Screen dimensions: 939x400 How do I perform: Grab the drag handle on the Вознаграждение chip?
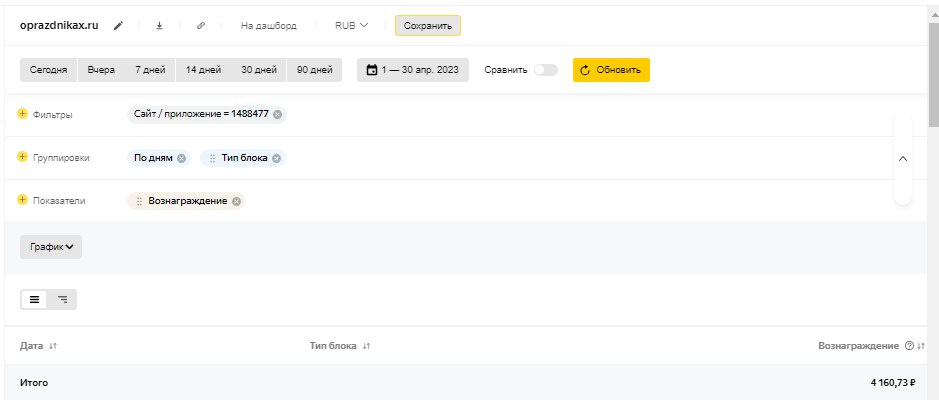coord(139,201)
